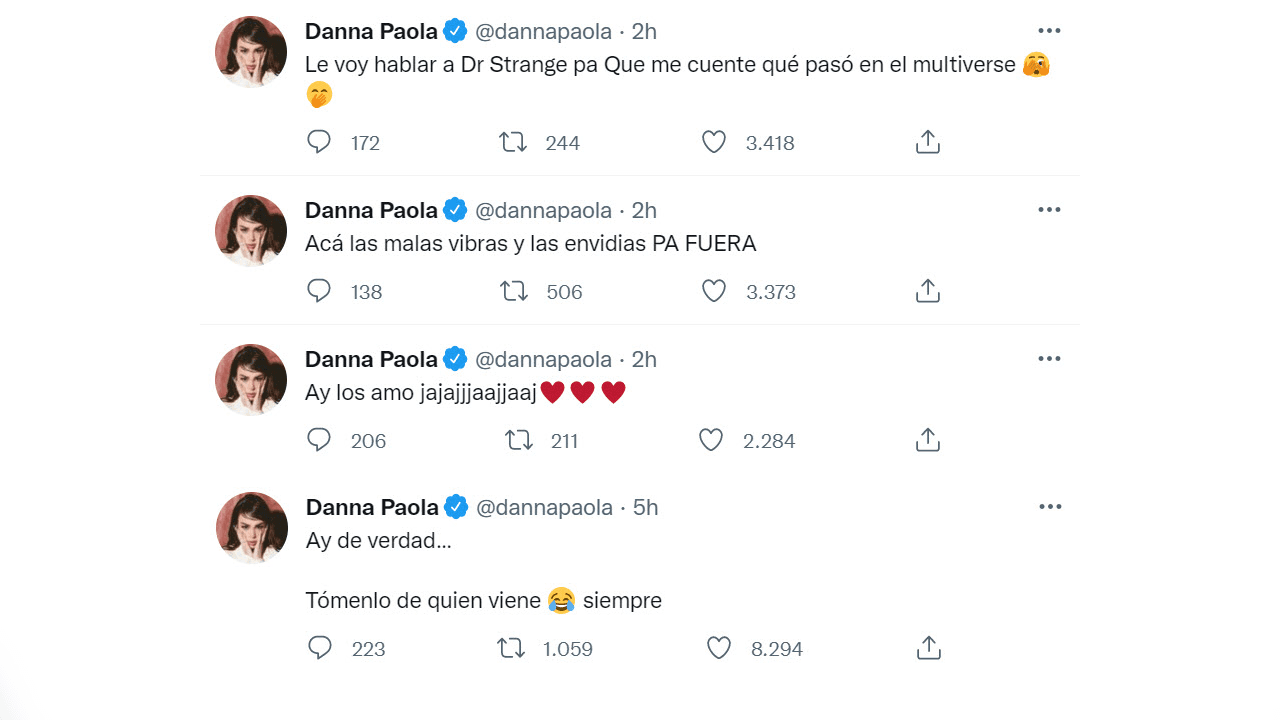
Task: Share the "Ay los amo" tweet
Action: click(927, 439)
